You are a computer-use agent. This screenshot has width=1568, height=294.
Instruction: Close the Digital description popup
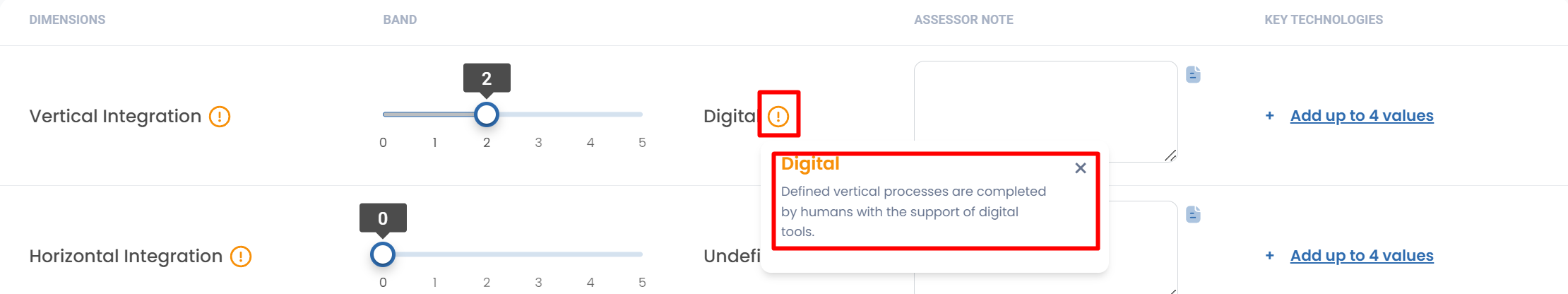(x=1080, y=168)
